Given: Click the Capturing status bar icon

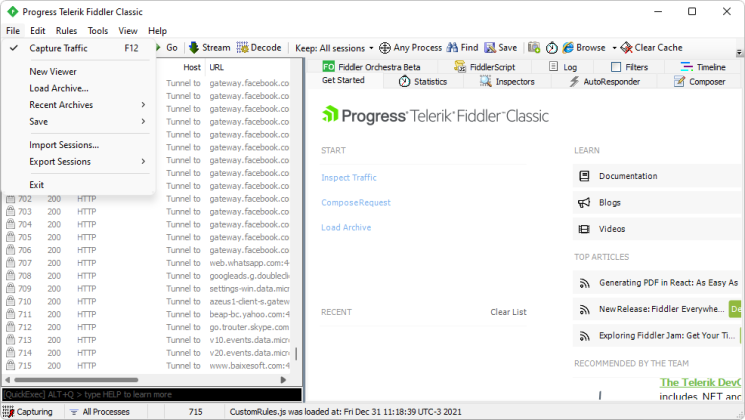Looking at the screenshot, I should pos(8,411).
